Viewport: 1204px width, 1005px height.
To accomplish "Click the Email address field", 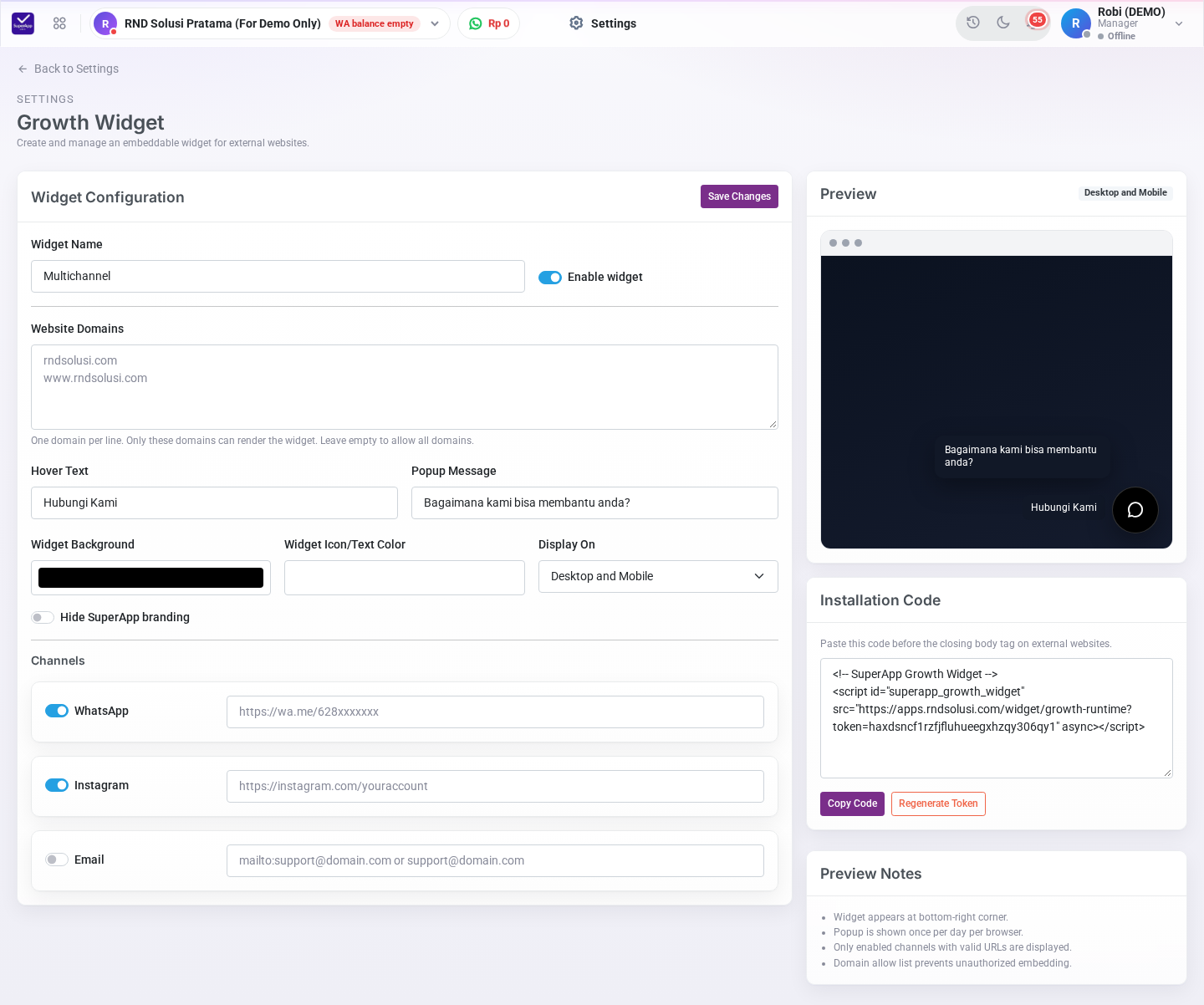I will coord(495,860).
